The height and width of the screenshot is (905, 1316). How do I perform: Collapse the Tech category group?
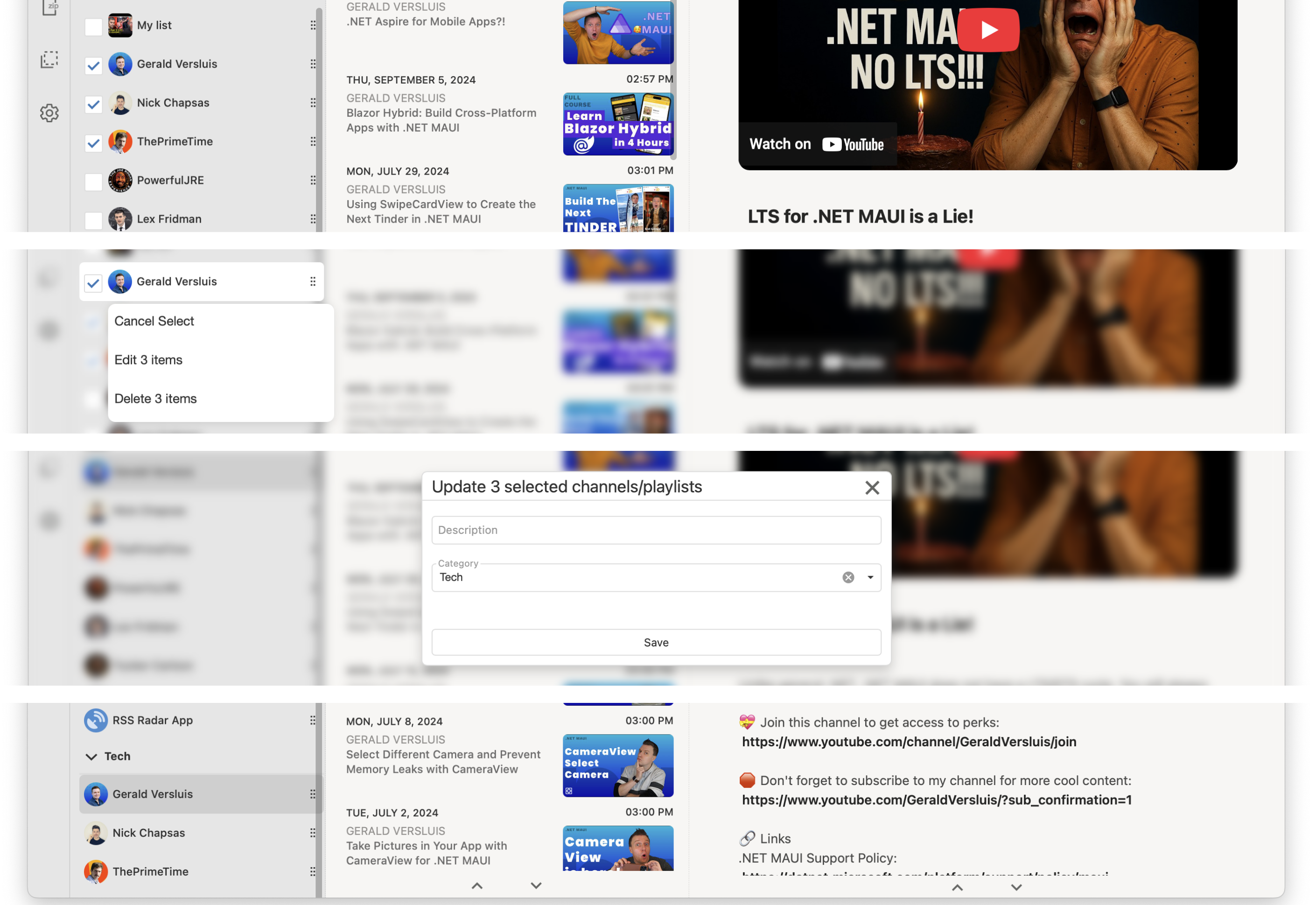[x=91, y=757]
